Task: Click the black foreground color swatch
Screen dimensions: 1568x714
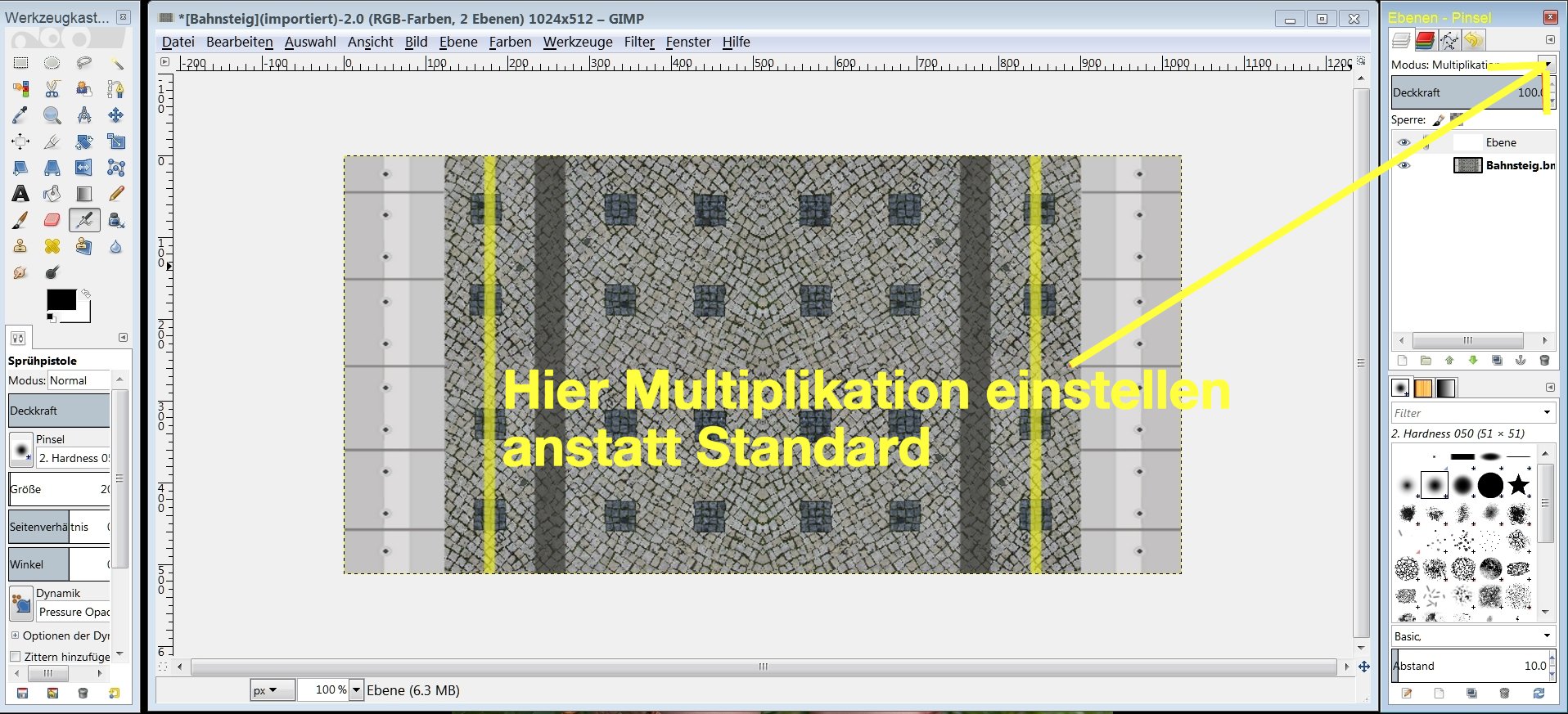Action: (x=61, y=300)
